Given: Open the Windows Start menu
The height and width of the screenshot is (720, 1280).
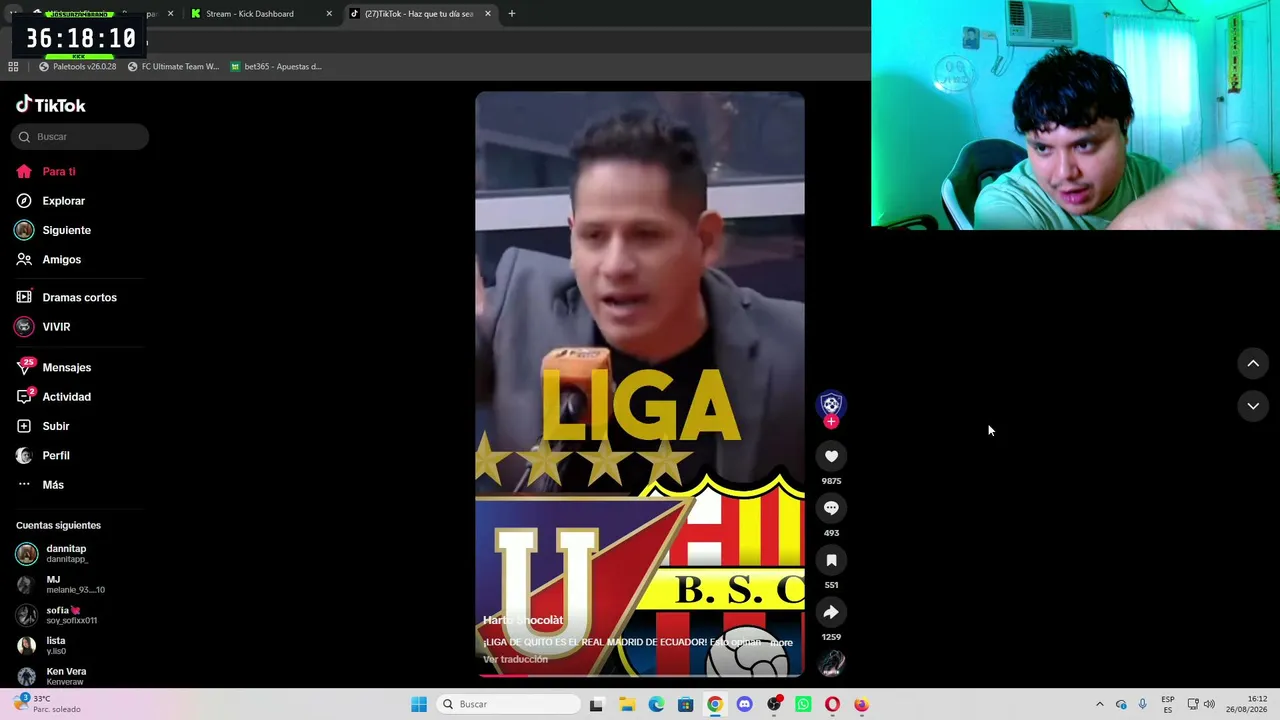Looking at the screenshot, I should [x=419, y=704].
